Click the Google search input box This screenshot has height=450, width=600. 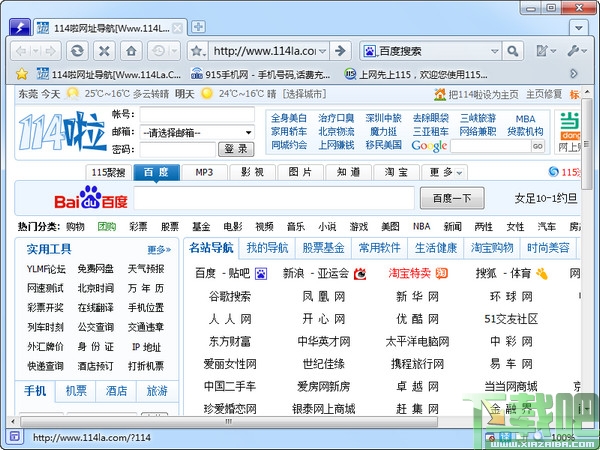[x=491, y=146]
